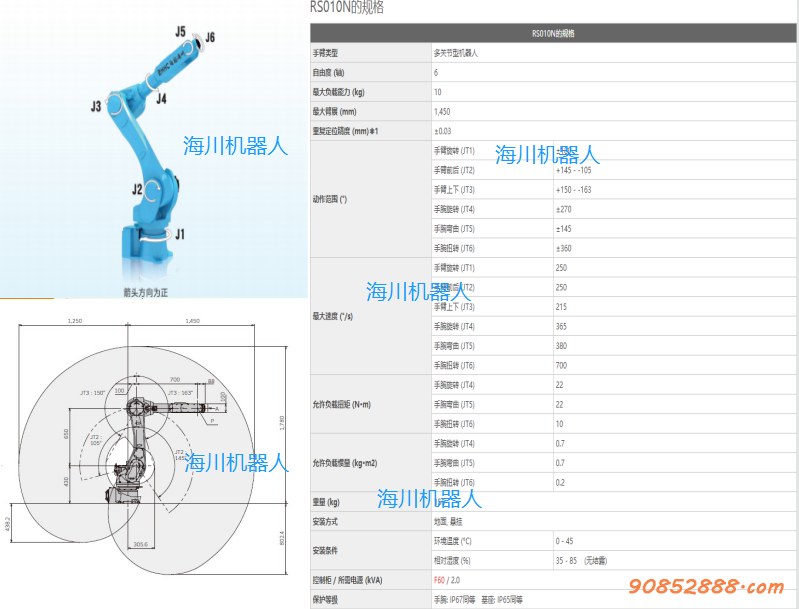799x609 pixels.
Task: Click the '保护等级' row label
Action: pos(325,600)
